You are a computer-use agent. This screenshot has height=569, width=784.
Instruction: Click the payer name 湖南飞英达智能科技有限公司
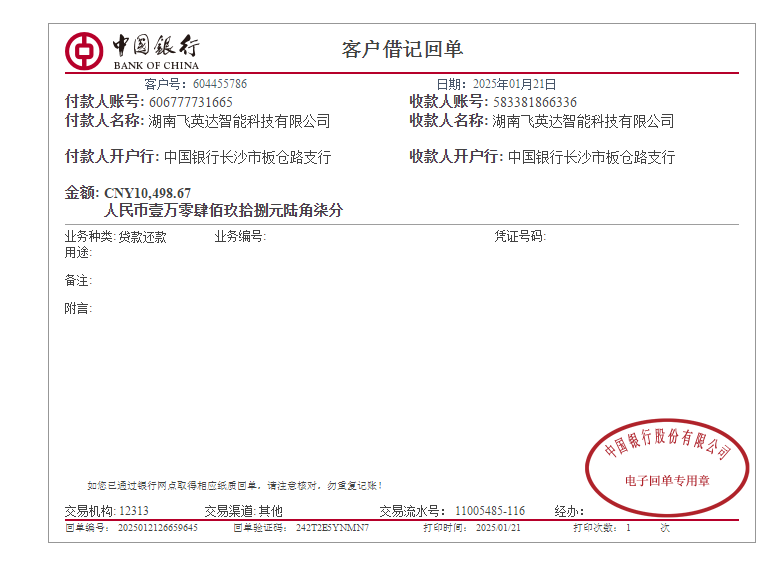[x=239, y=121]
